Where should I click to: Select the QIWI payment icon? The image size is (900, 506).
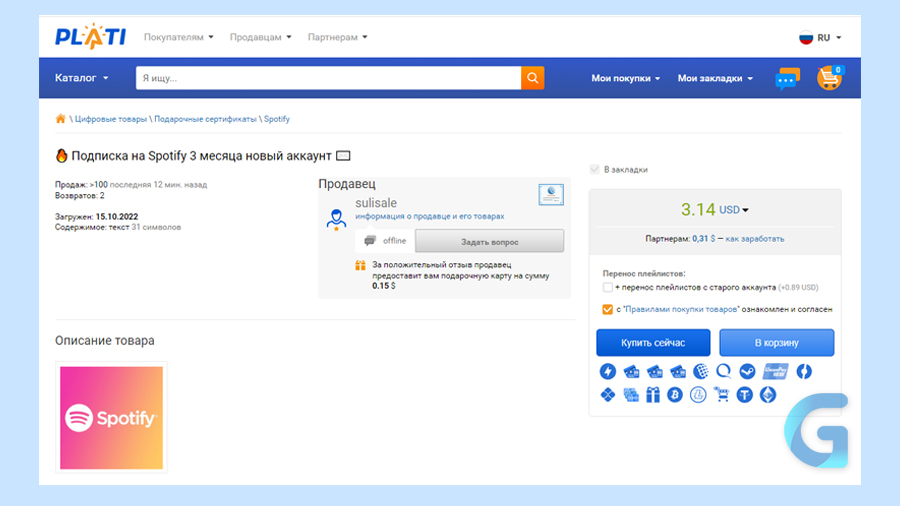(724, 372)
